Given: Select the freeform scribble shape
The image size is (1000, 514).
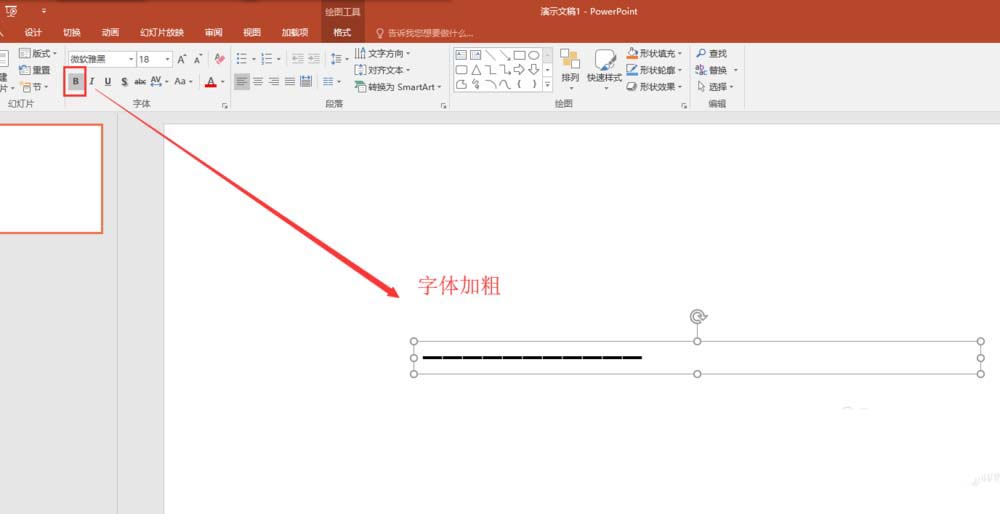Looking at the screenshot, I should click(476, 84).
